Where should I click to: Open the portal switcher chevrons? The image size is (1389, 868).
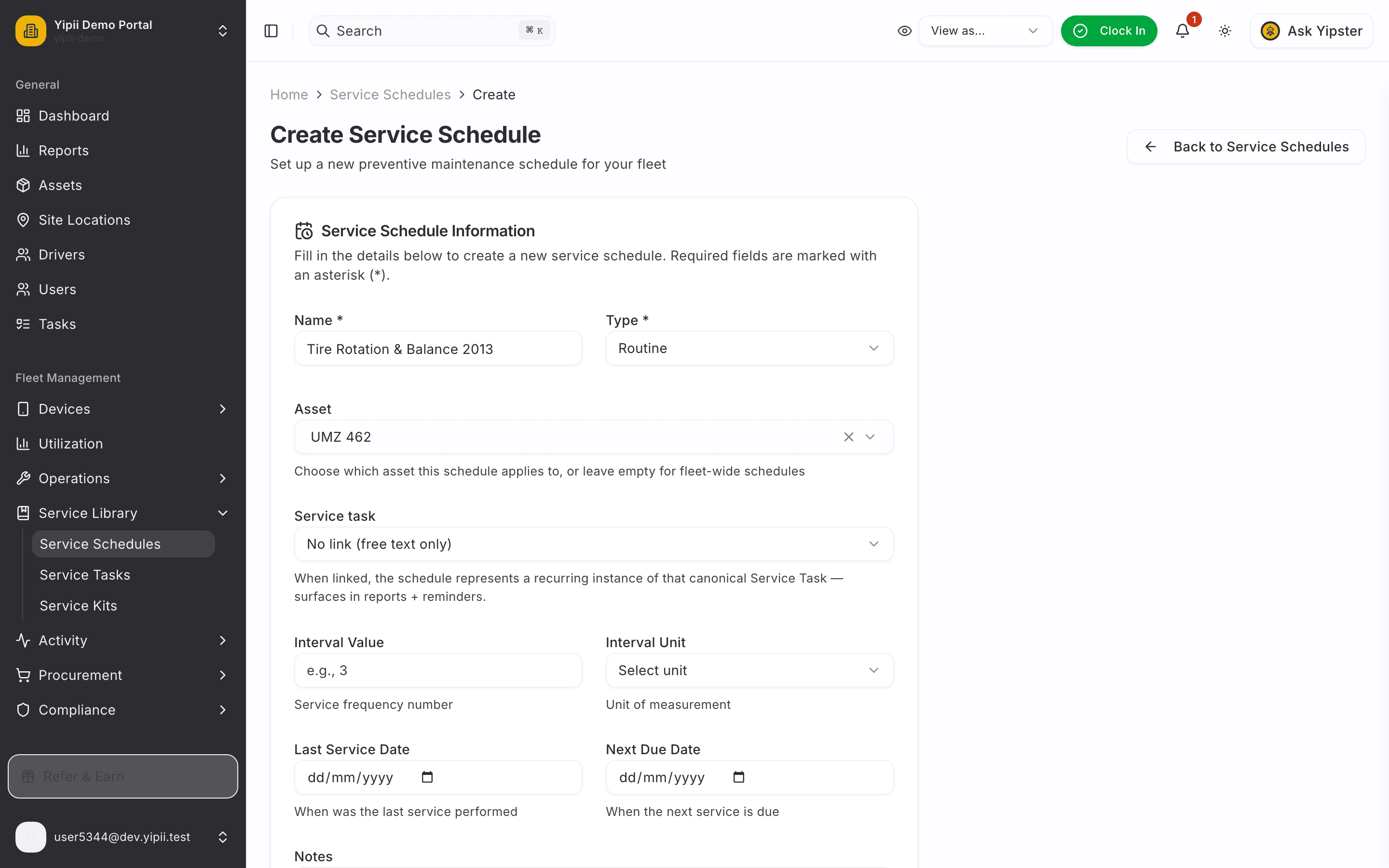point(223,31)
